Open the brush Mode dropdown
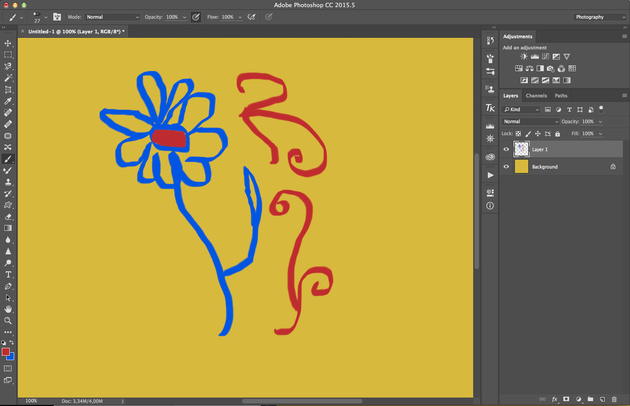The image size is (630, 406). 111,17
